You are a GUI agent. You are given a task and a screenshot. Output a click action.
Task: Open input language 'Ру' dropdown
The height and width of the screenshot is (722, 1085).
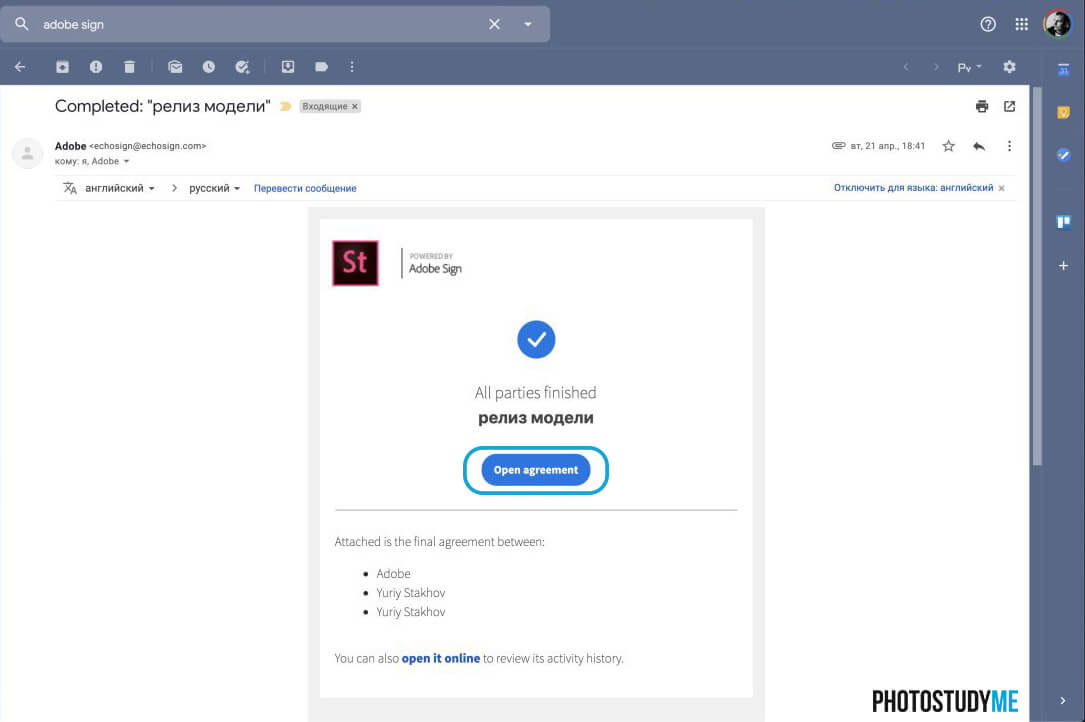pyautogui.click(x=969, y=67)
